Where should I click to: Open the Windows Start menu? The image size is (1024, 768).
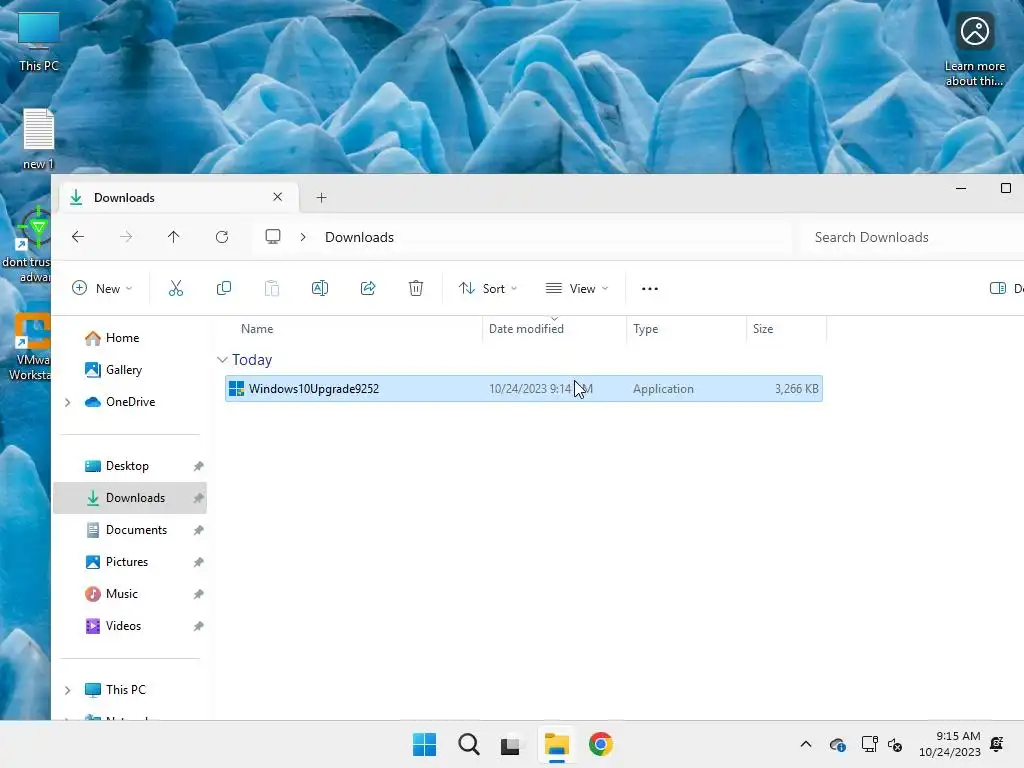[424, 744]
